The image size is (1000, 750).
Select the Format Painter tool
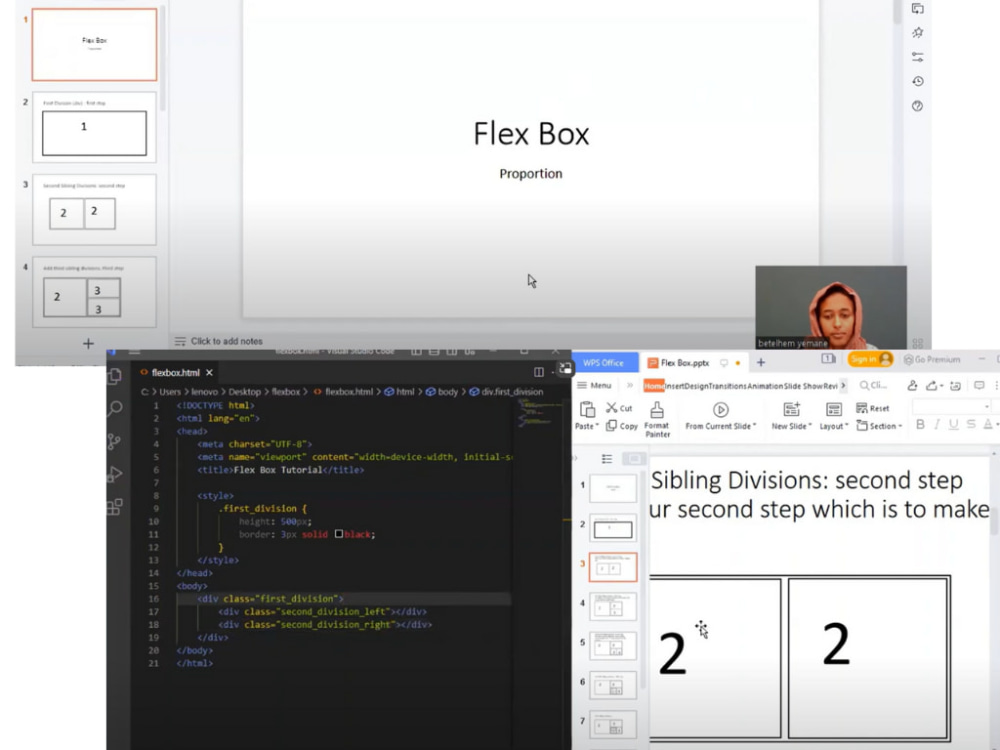(x=657, y=419)
